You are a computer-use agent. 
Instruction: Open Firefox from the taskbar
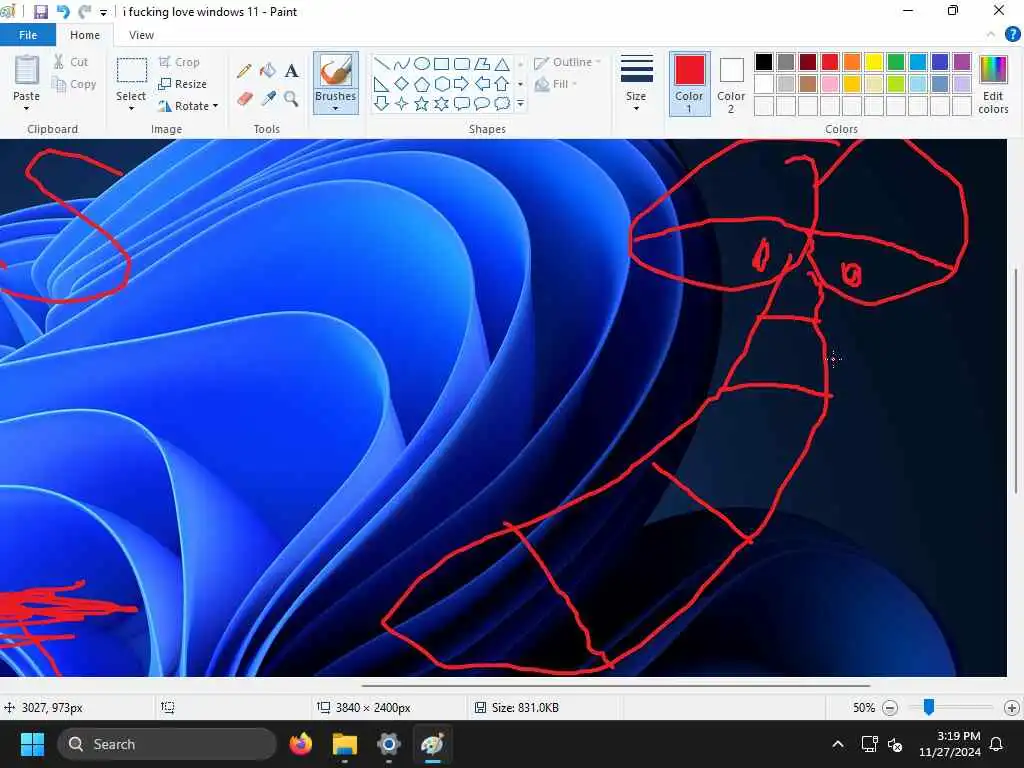[300, 744]
